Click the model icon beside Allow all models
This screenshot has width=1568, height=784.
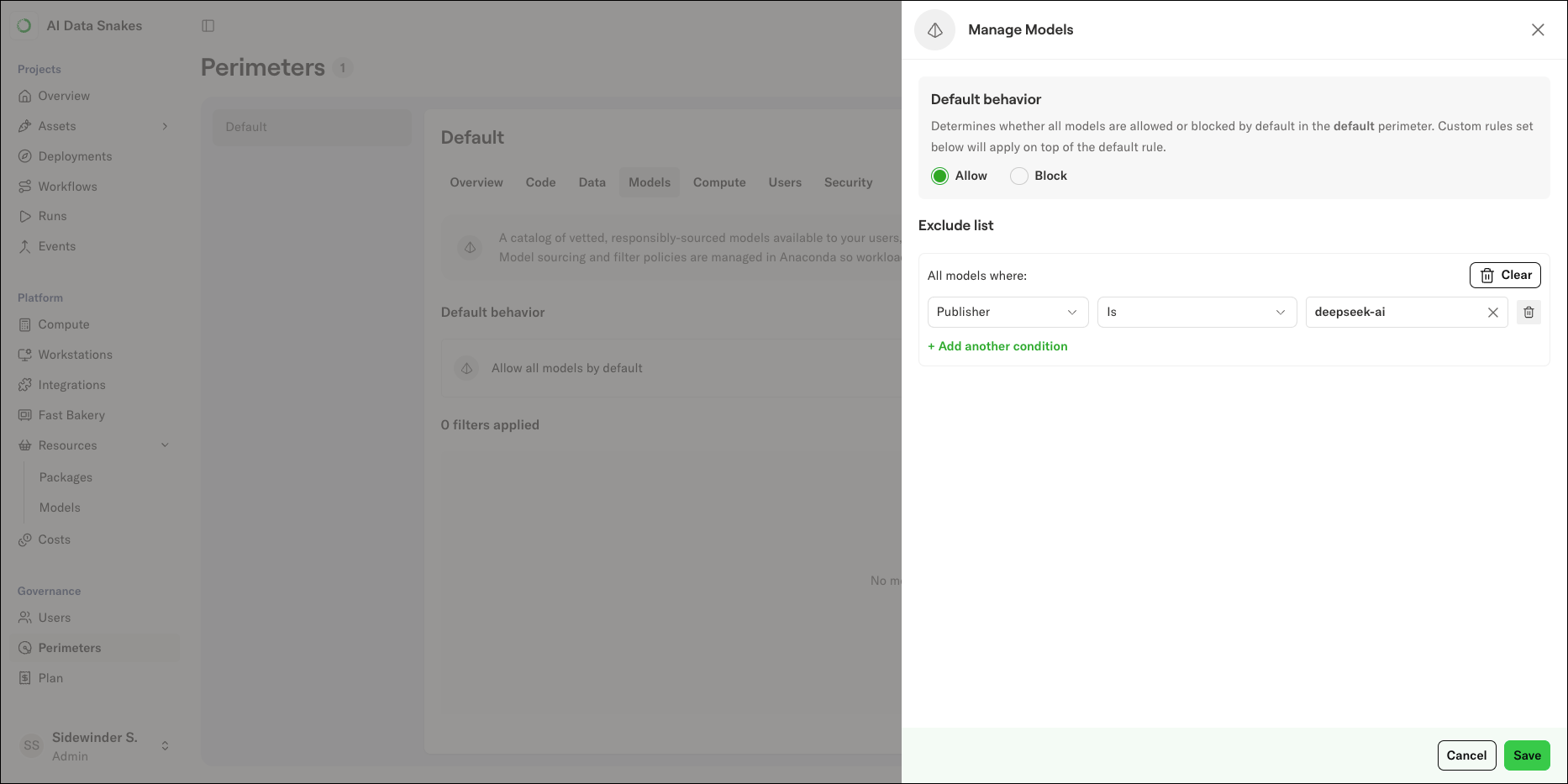point(467,368)
